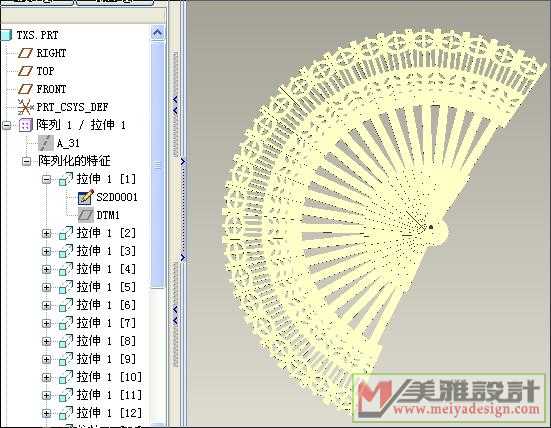The image size is (551, 428).
Task: Select the RIGHT datum plane icon
Action: (25, 53)
